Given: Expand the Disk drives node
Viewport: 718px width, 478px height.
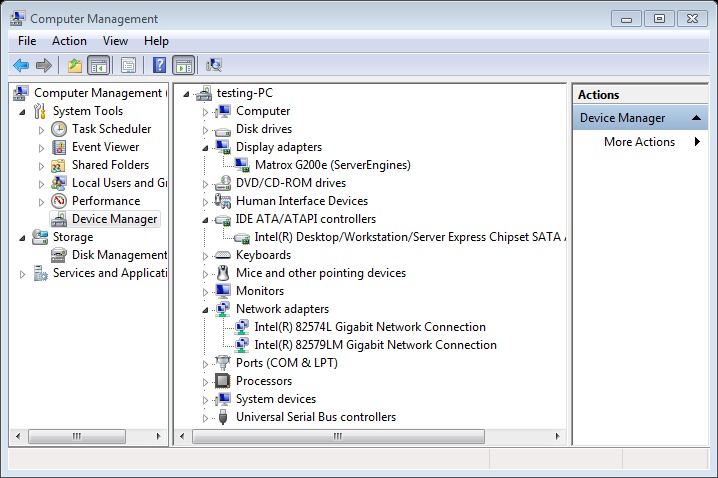Looking at the screenshot, I should [x=206, y=130].
